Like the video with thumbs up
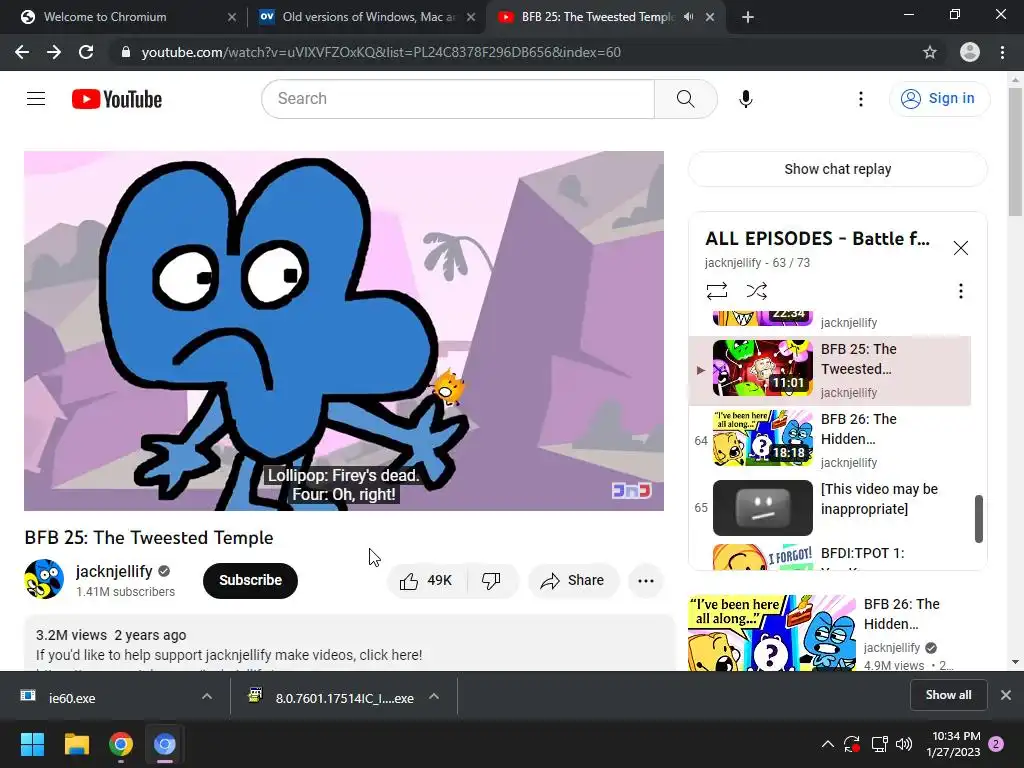 [x=426, y=581]
